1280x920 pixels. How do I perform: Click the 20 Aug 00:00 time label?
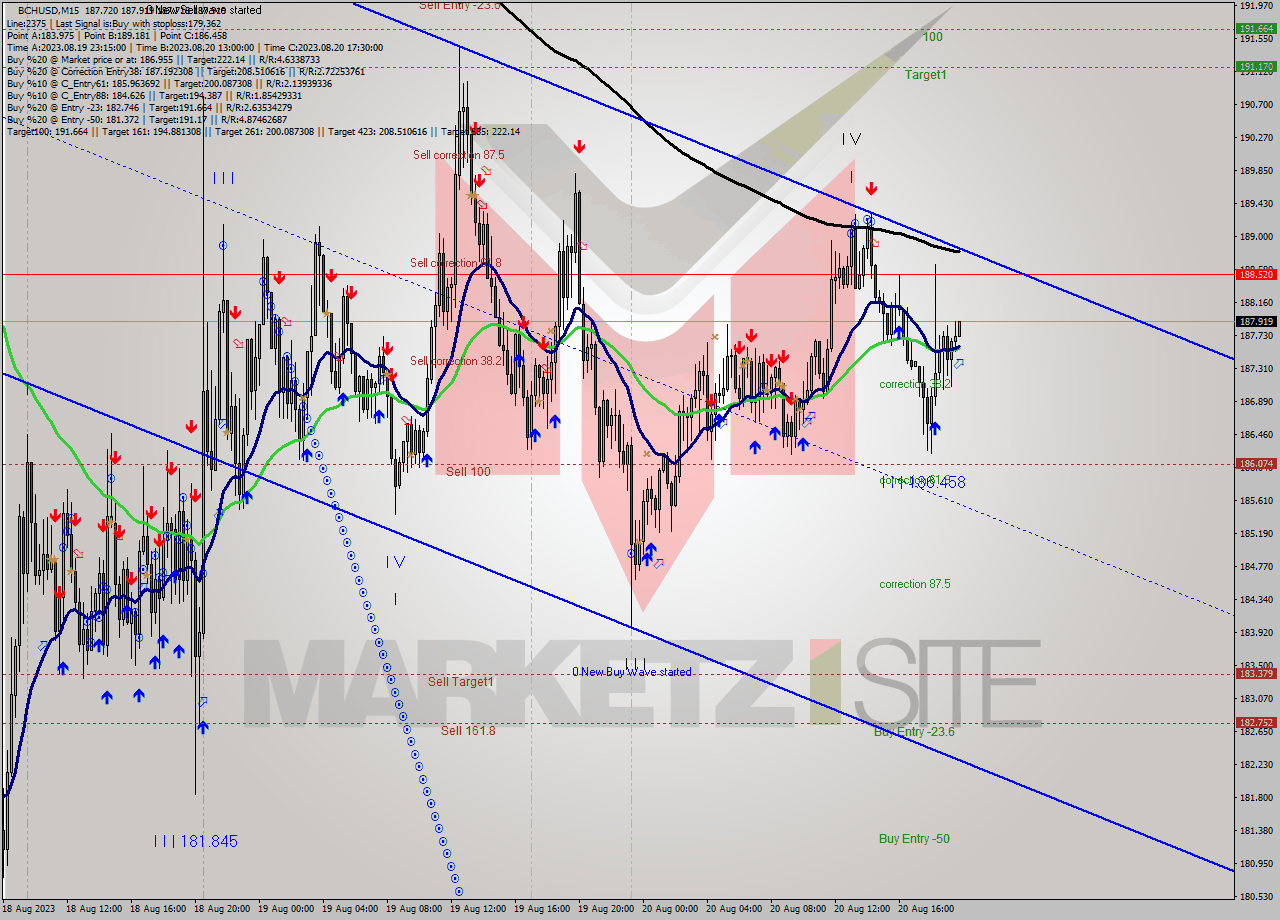coord(668,909)
